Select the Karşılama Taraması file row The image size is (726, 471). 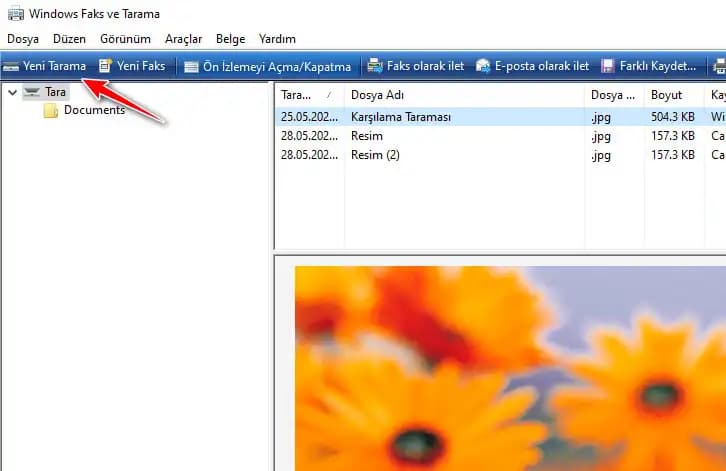(401, 117)
